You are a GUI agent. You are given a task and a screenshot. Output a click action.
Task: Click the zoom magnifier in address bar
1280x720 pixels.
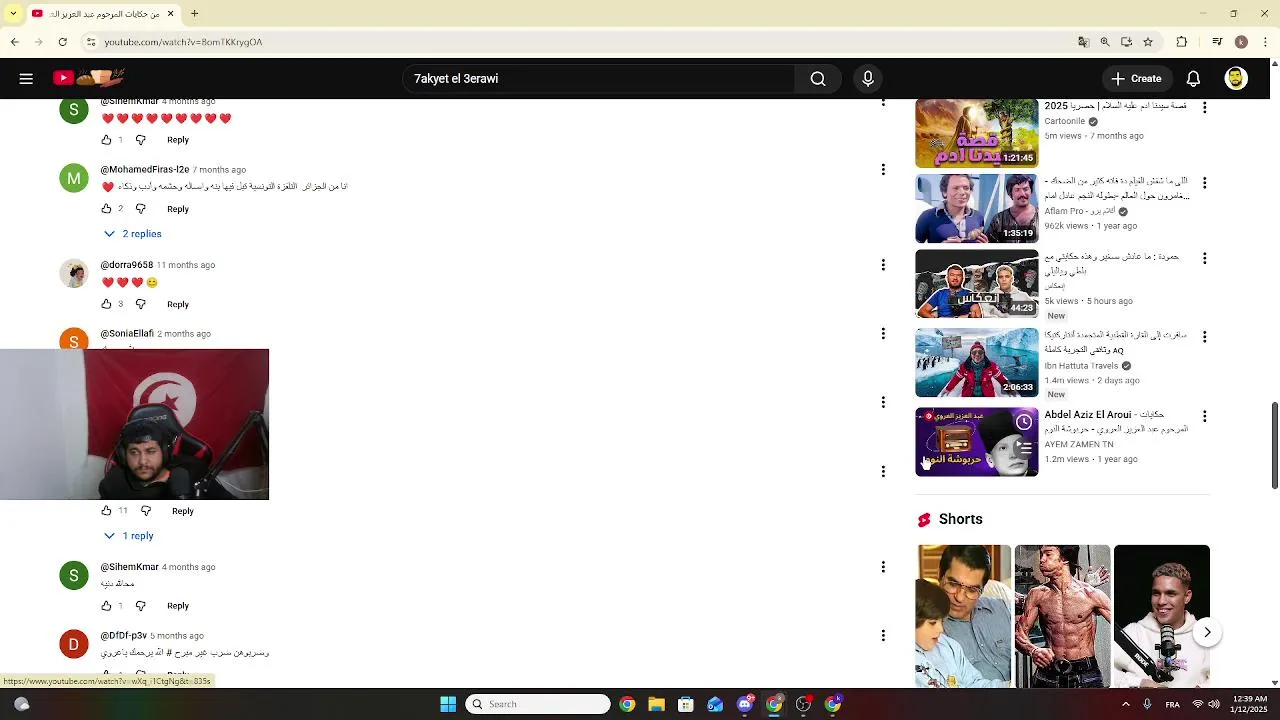coord(1105,42)
